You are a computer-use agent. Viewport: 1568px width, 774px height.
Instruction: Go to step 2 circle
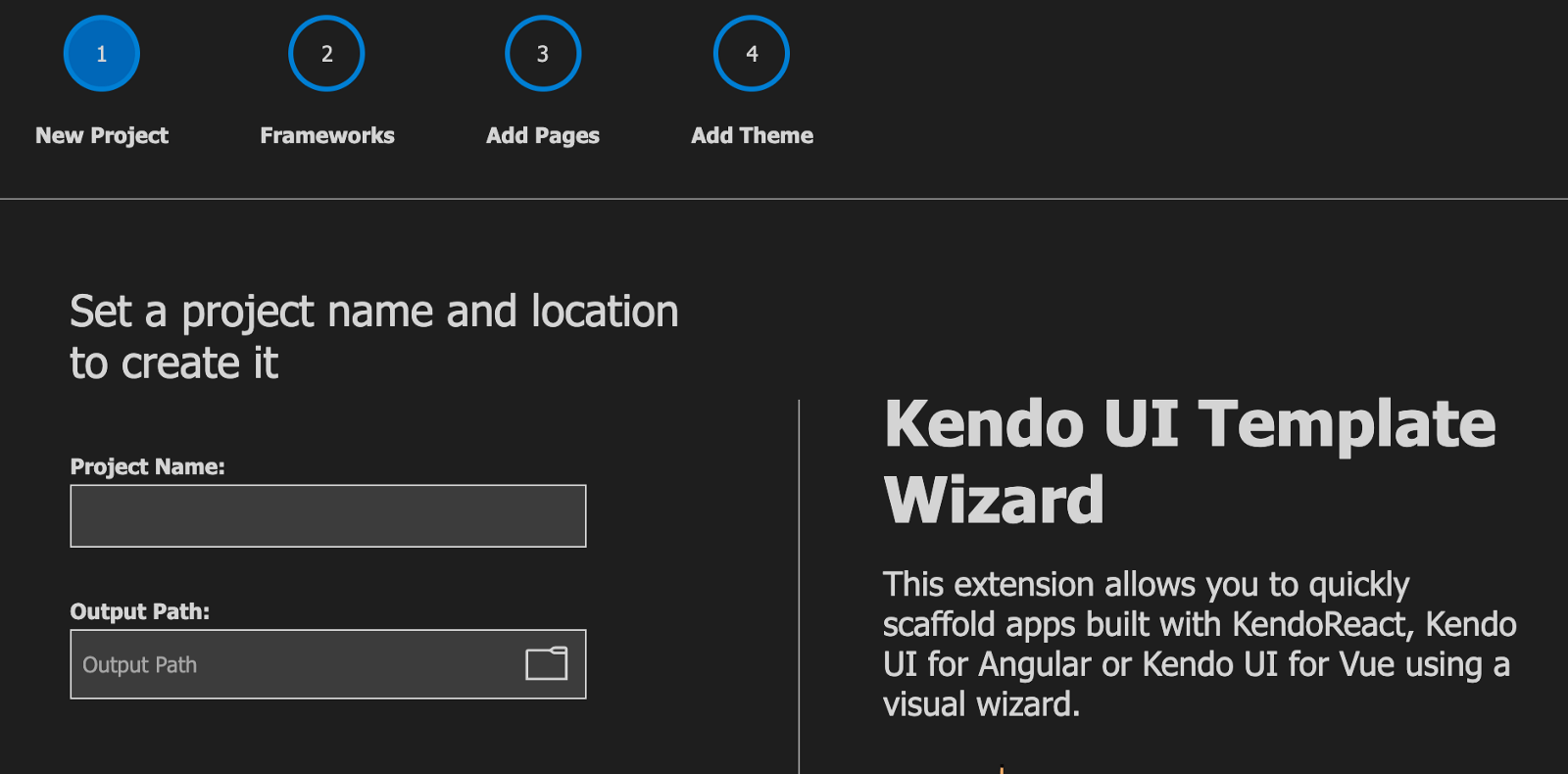pos(327,54)
